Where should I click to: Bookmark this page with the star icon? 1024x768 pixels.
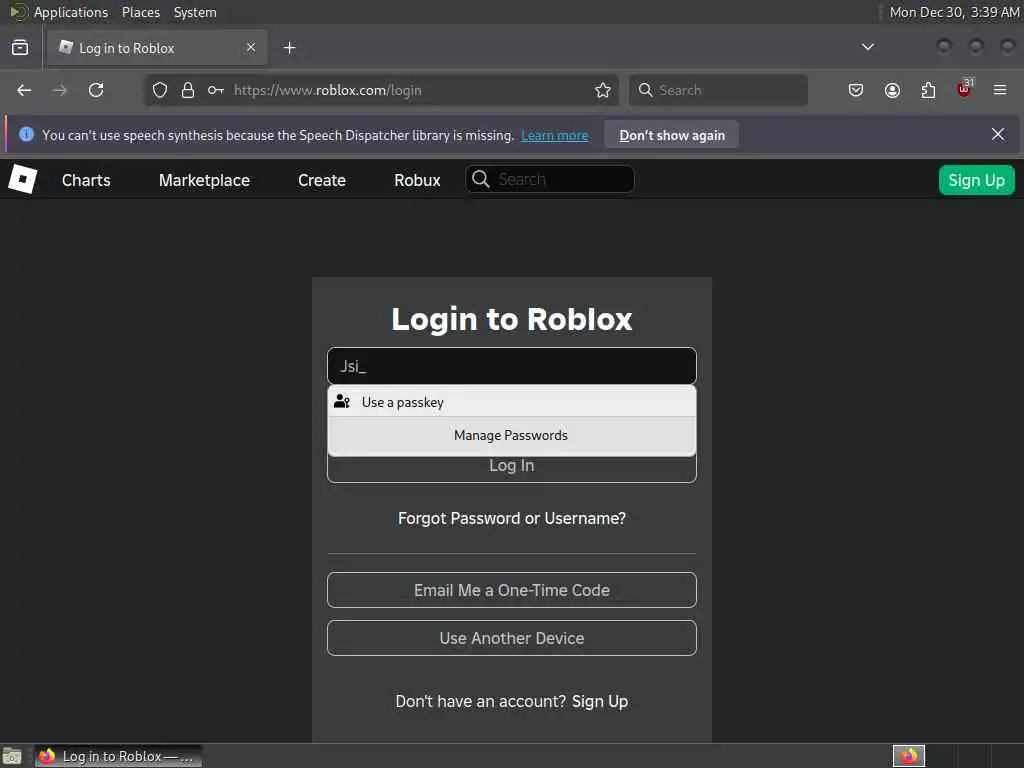pyautogui.click(x=603, y=90)
